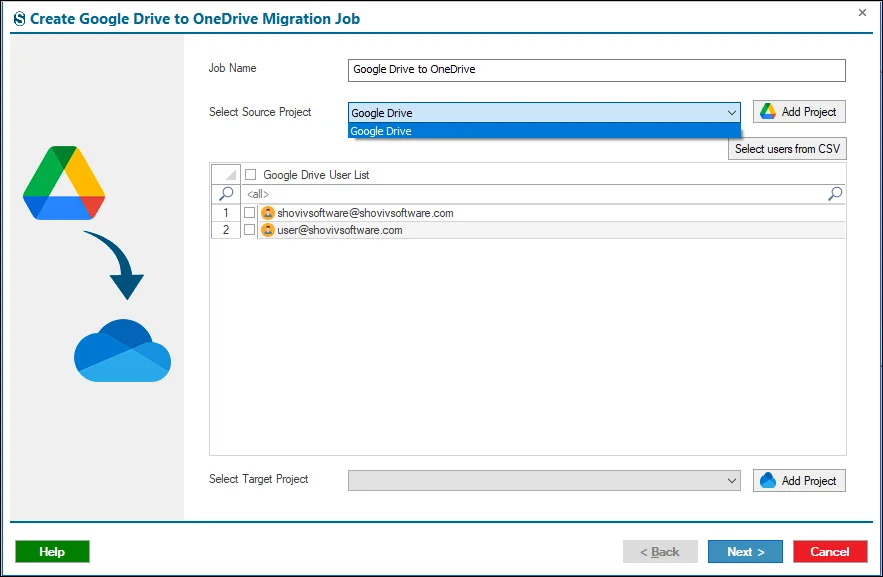Viewport: 883px width, 577px height.
Task: Check the box for shovivsoftware@shovivsoftware.com
Action: tap(249, 213)
